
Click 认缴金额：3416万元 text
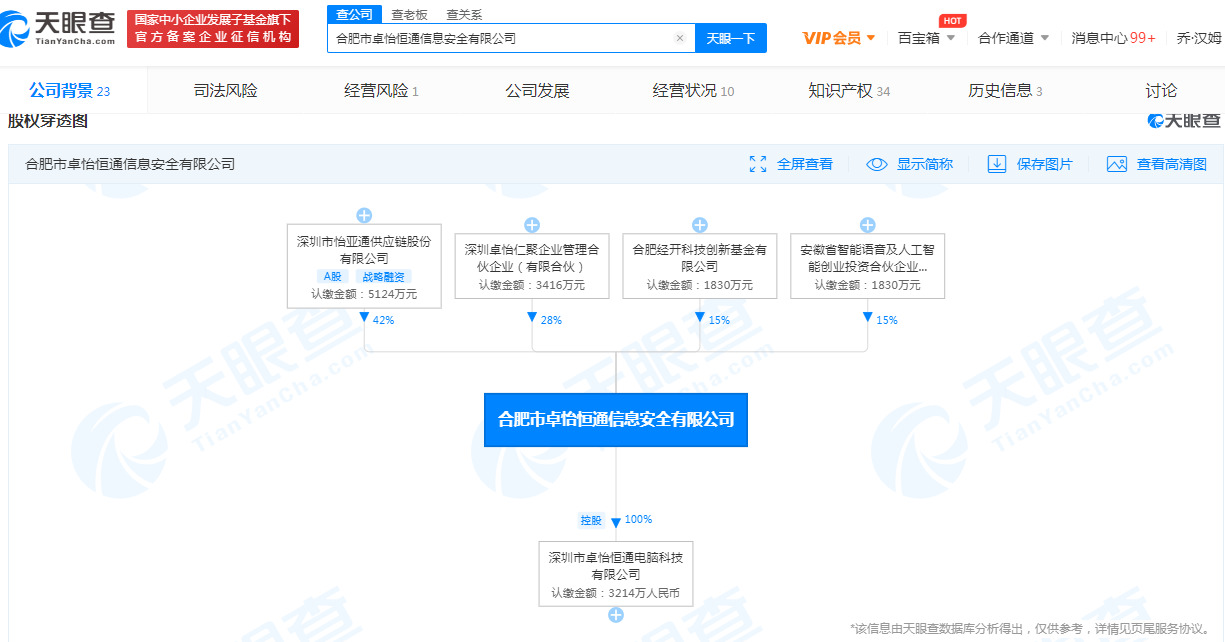(532, 285)
